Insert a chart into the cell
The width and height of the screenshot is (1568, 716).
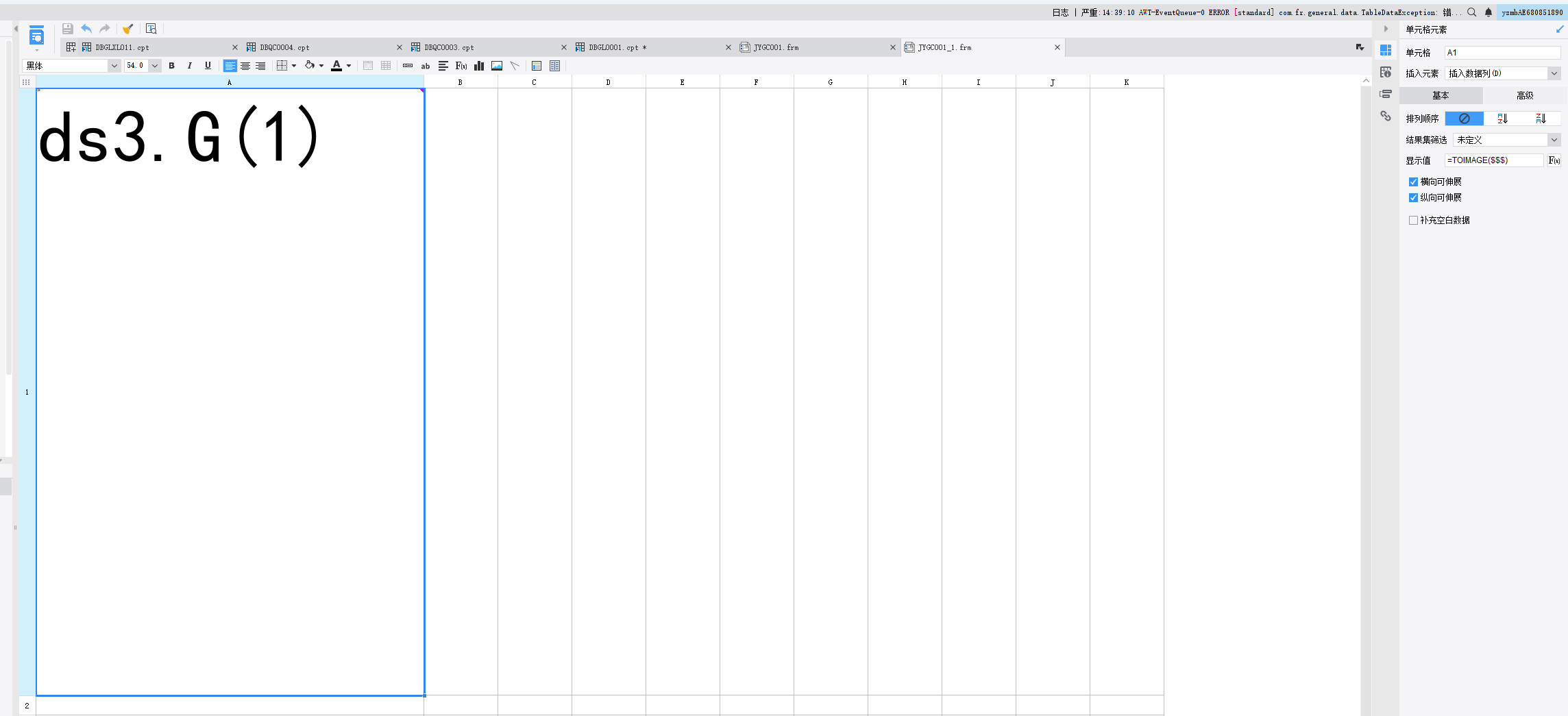tap(479, 66)
